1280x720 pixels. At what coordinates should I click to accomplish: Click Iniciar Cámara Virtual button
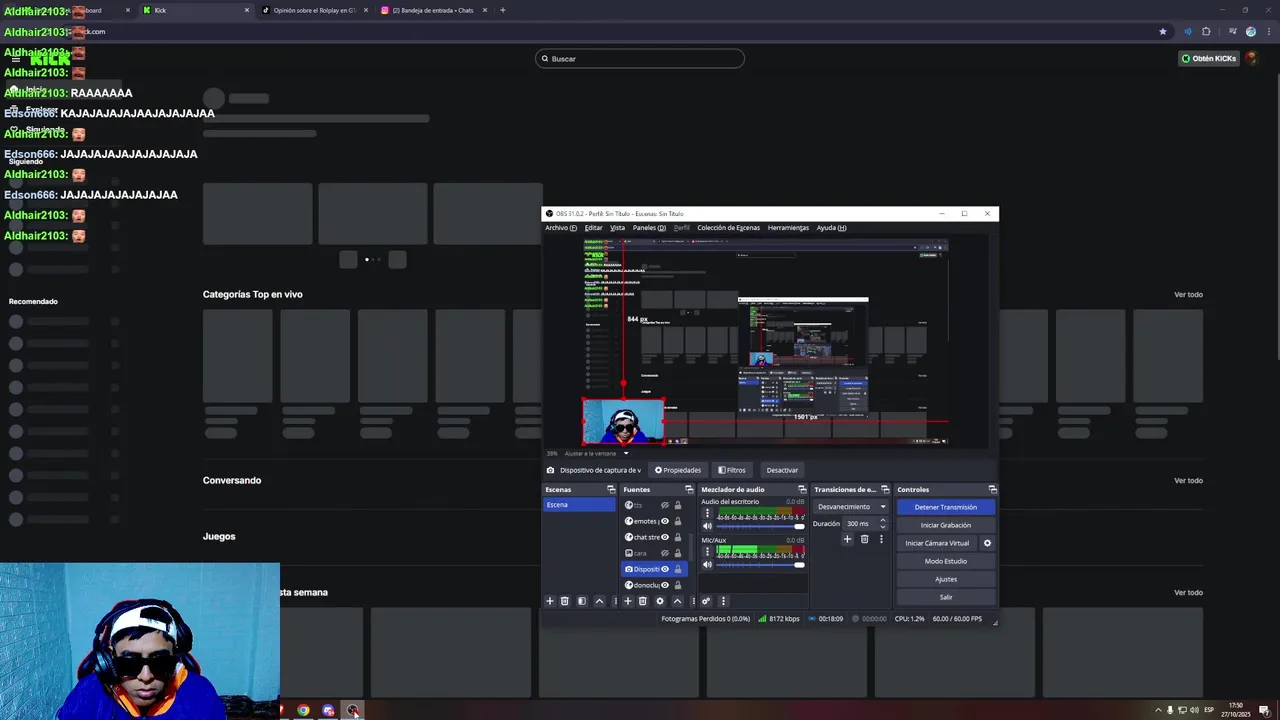click(x=937, y=543)
